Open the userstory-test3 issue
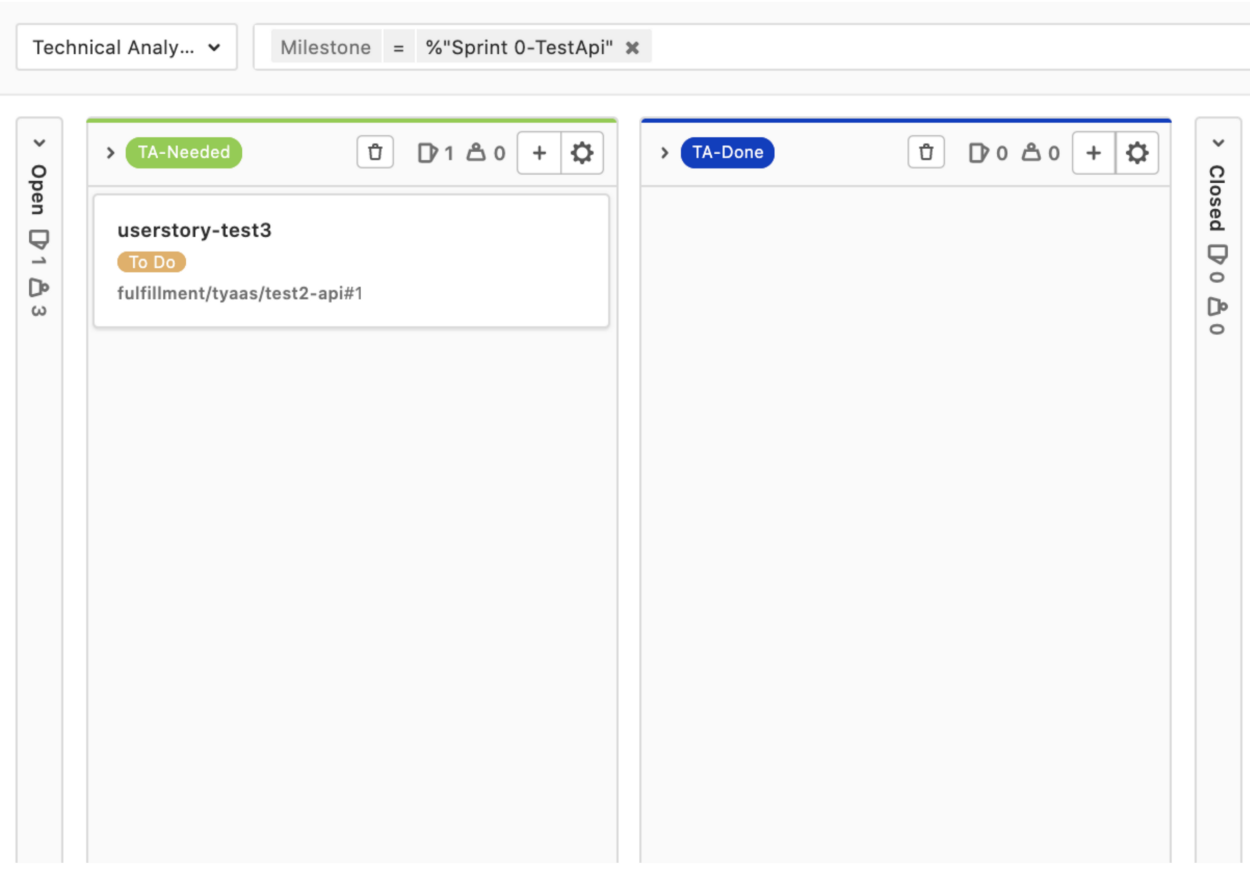 194,230
